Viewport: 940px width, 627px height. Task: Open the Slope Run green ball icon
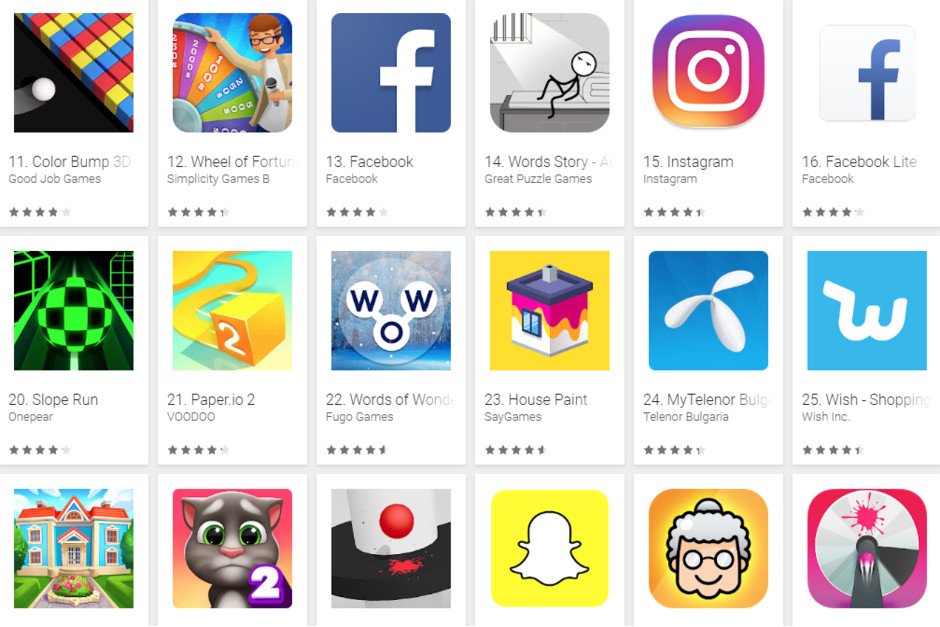[74, 311]
